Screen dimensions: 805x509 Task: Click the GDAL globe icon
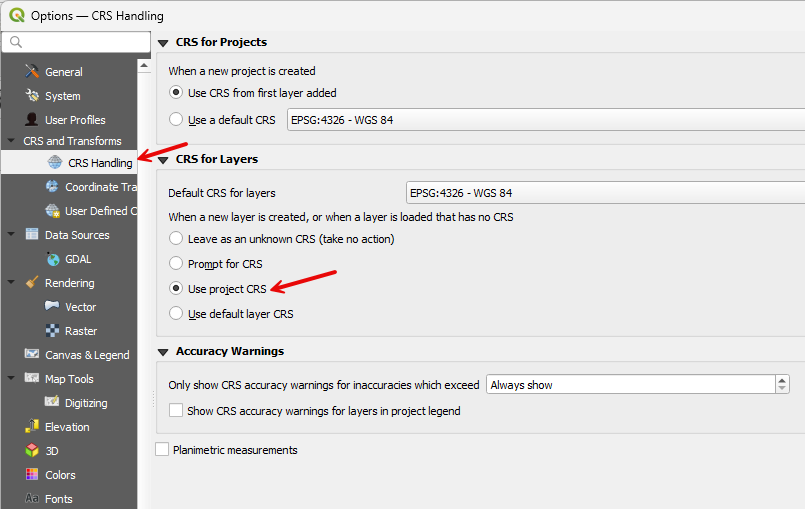[x=53, y=259]
